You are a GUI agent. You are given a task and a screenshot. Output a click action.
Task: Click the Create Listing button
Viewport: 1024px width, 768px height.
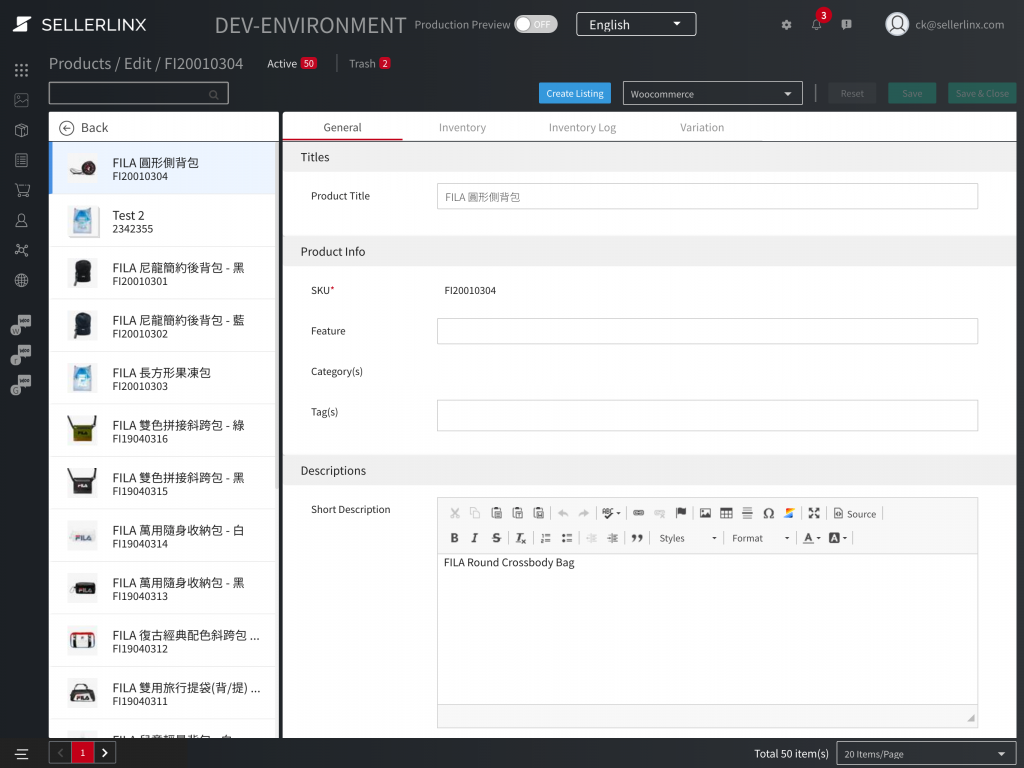click(575, 93)
